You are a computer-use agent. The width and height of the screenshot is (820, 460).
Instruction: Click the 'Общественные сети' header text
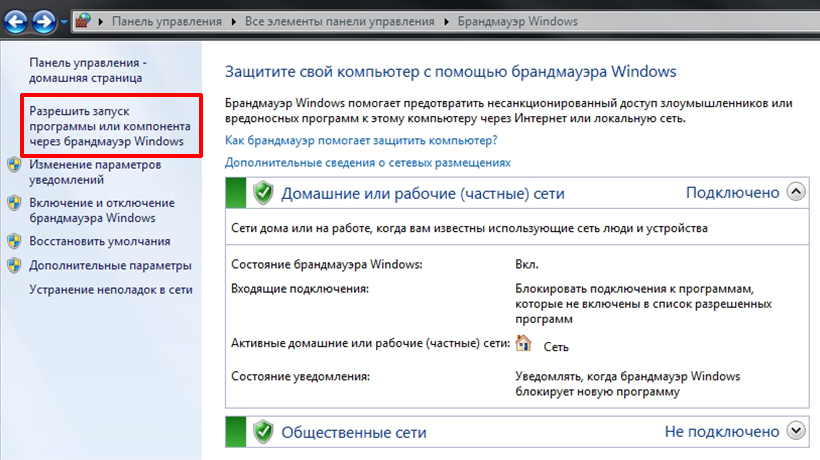coord(354,432)
